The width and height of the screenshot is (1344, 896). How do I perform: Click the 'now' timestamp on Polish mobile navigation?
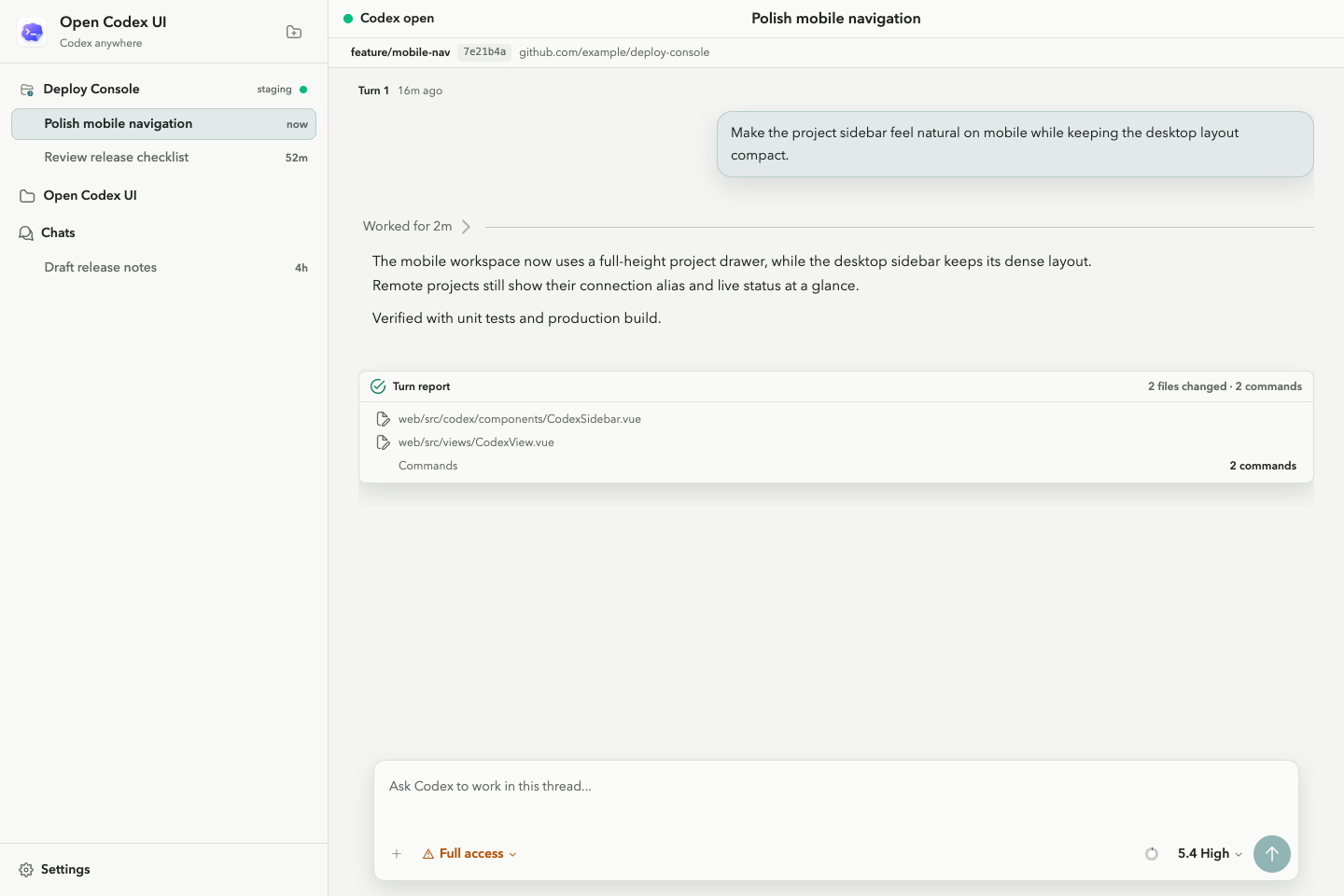click(x=297, y=124)
